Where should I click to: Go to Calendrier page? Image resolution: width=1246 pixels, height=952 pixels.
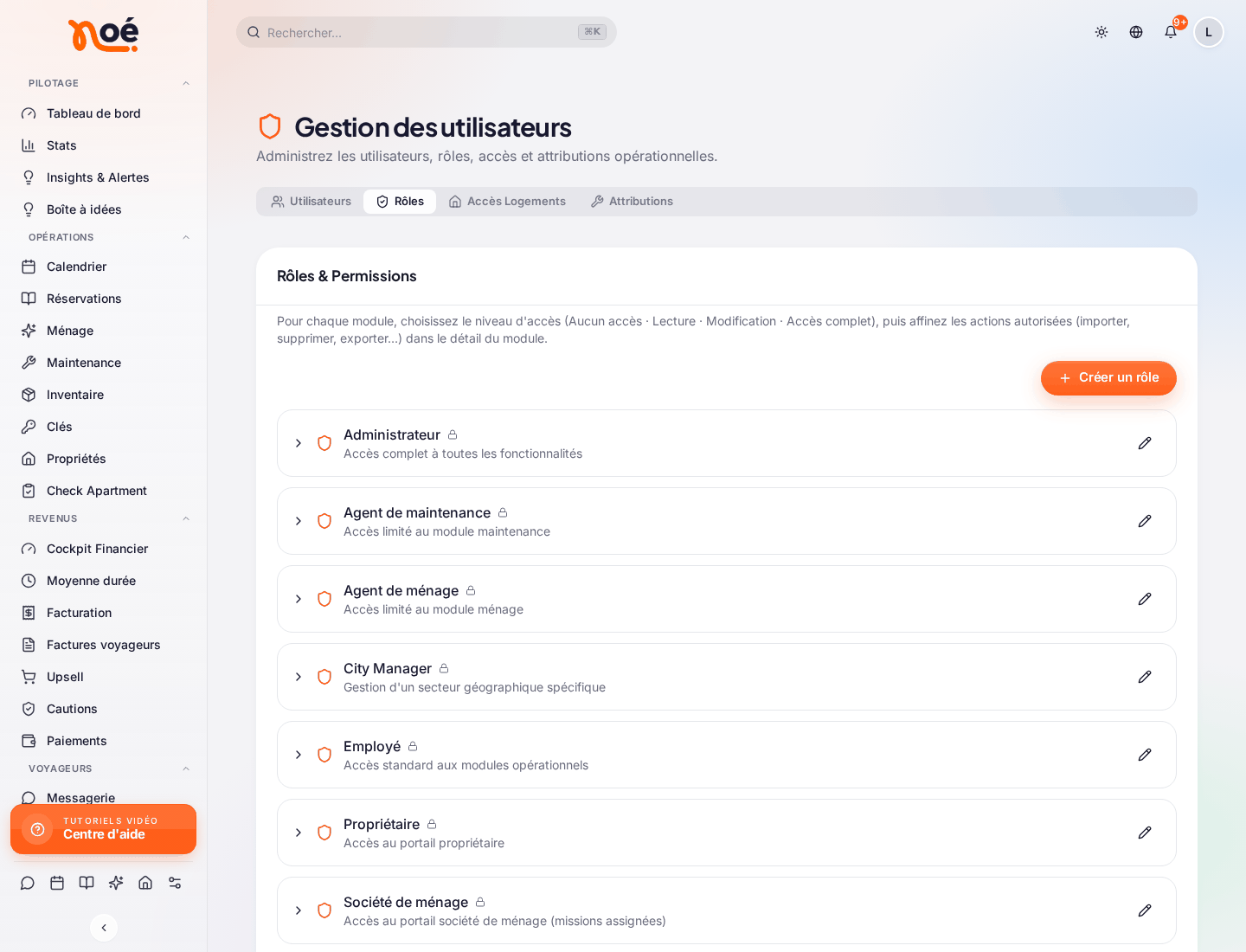(104, 267)
